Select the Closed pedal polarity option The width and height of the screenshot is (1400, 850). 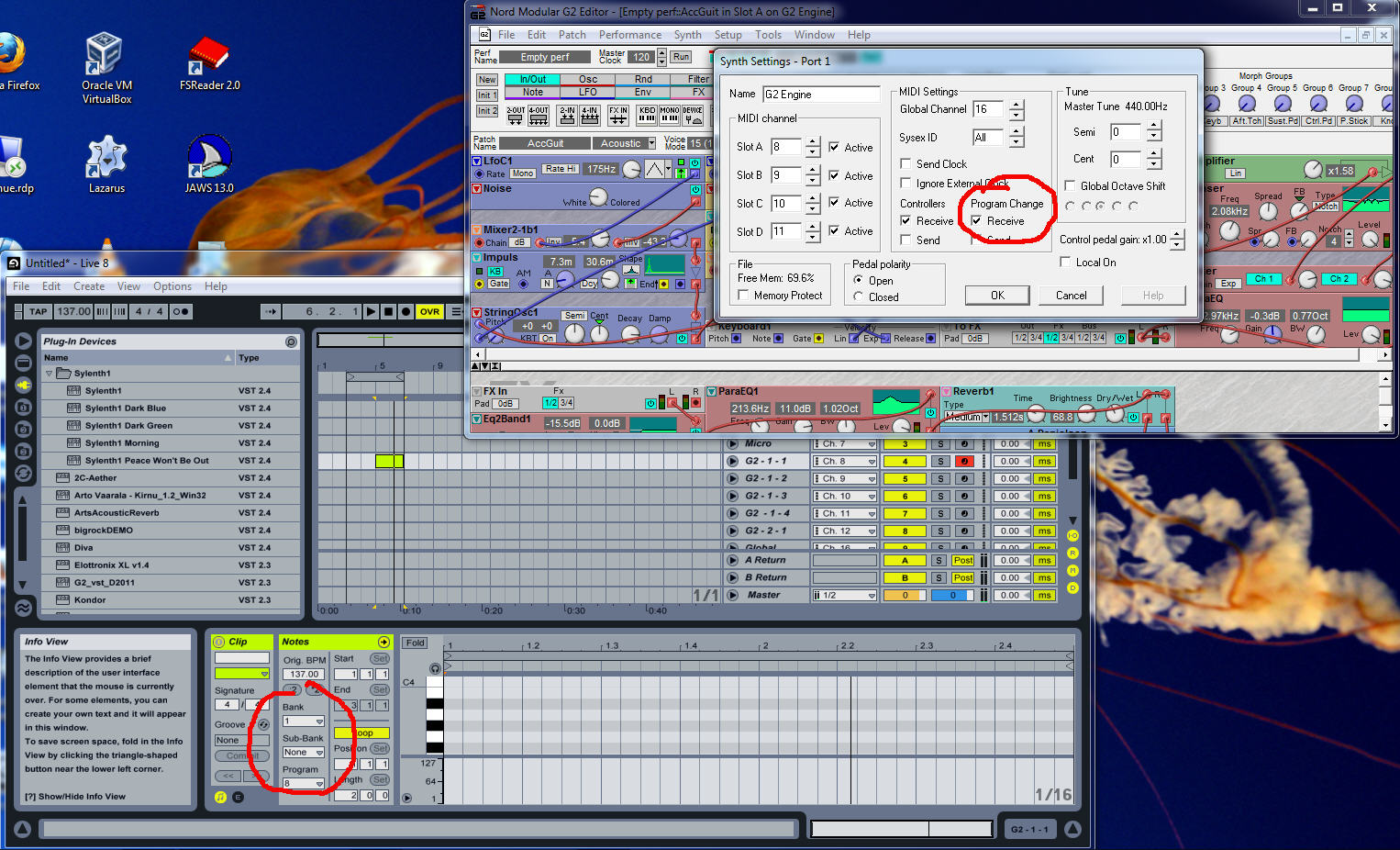[858, 296]
